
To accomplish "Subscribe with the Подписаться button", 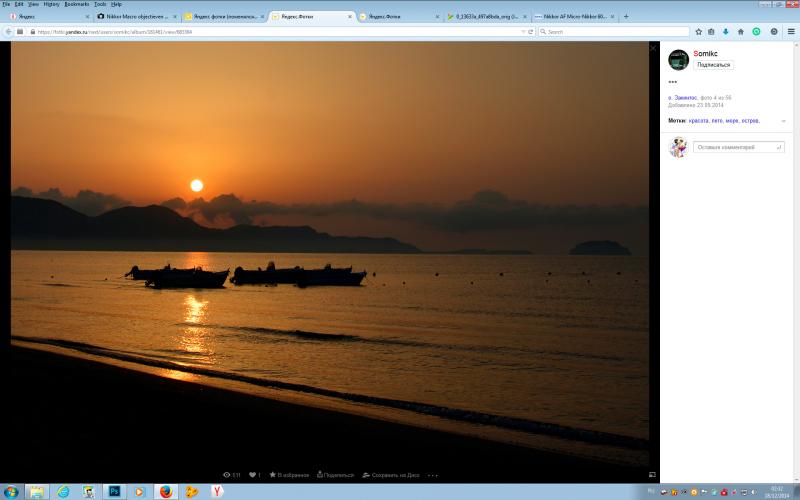I will click(x=713, y=65).
